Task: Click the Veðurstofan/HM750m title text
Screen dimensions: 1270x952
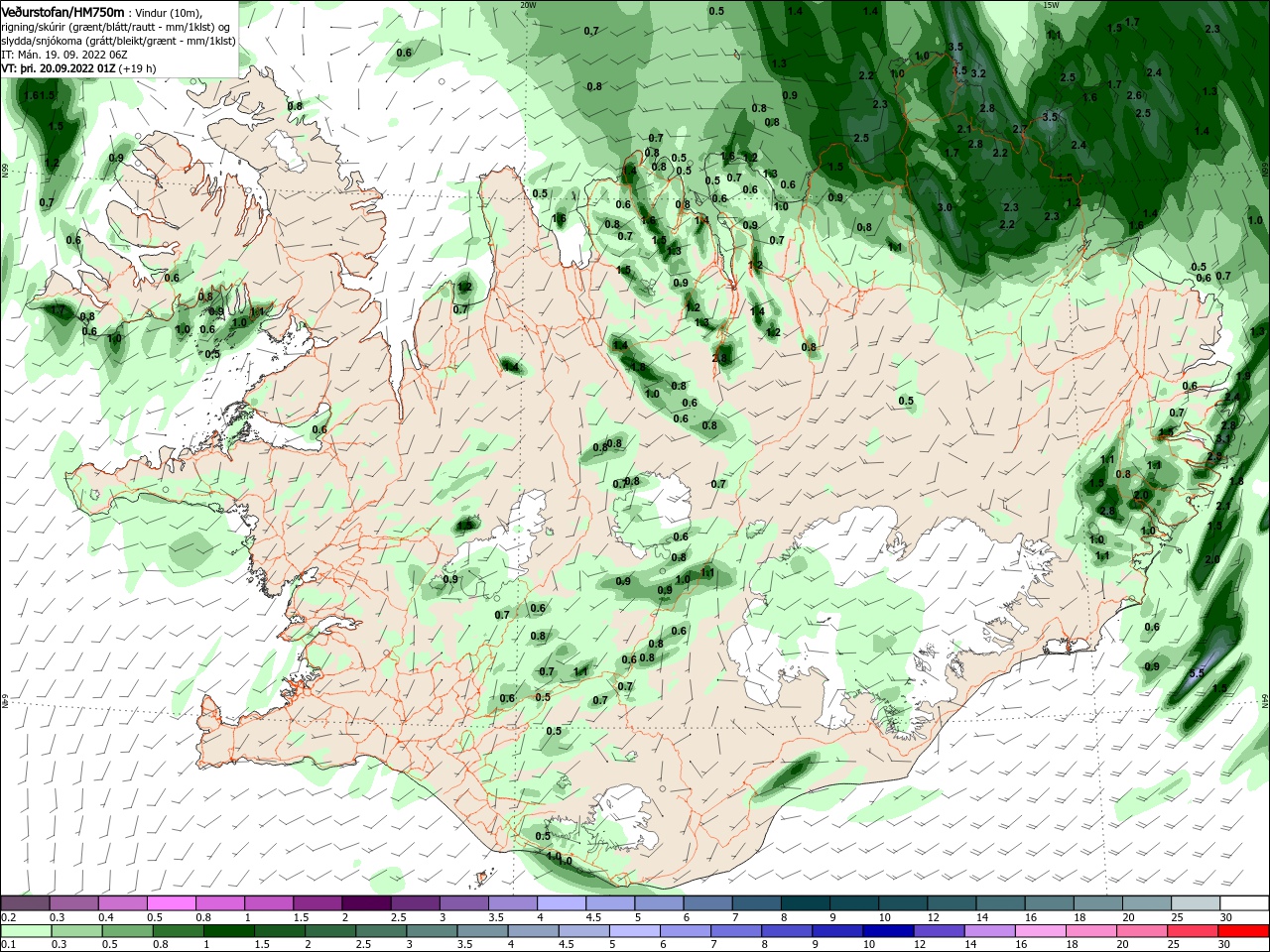Action: tap(63, 11)
